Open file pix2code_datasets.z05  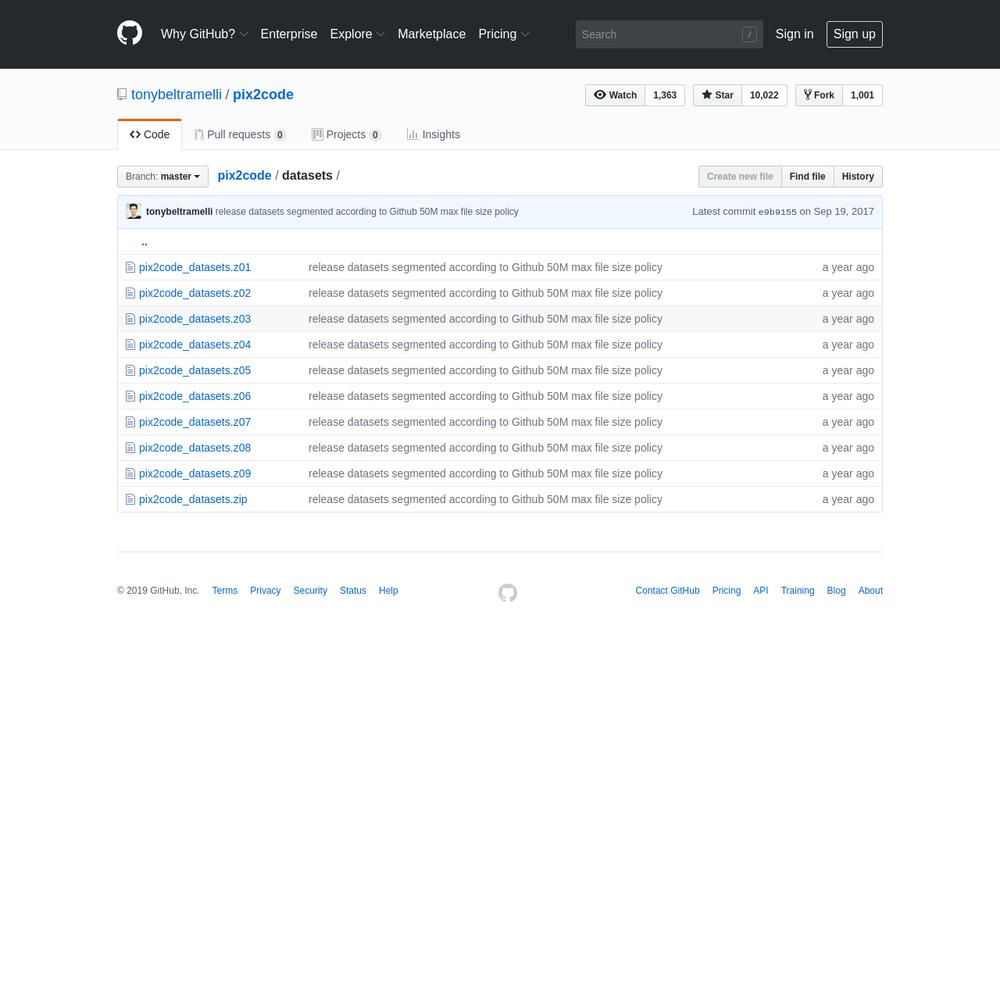click(195, 371)
